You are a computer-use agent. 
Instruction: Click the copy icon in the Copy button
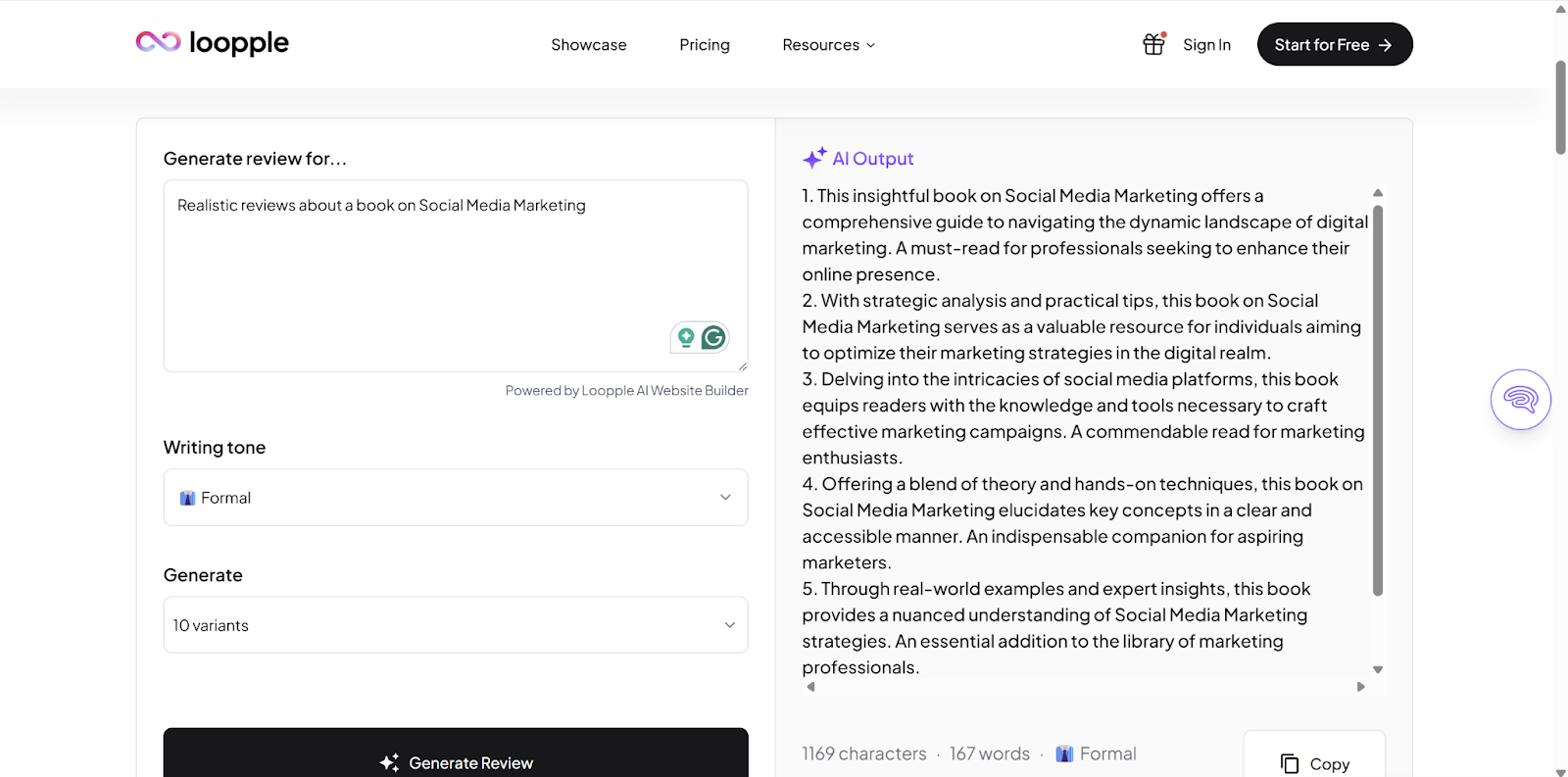click(1290, 763)
